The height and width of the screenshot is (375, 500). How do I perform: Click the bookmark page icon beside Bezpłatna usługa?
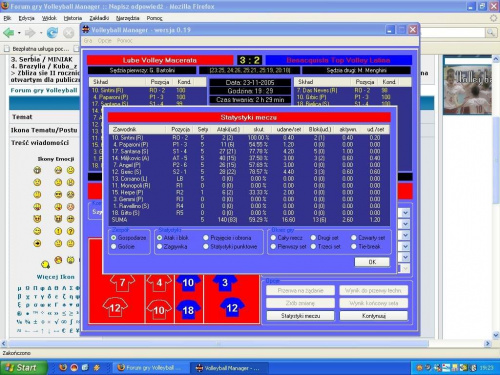(7, 49)
